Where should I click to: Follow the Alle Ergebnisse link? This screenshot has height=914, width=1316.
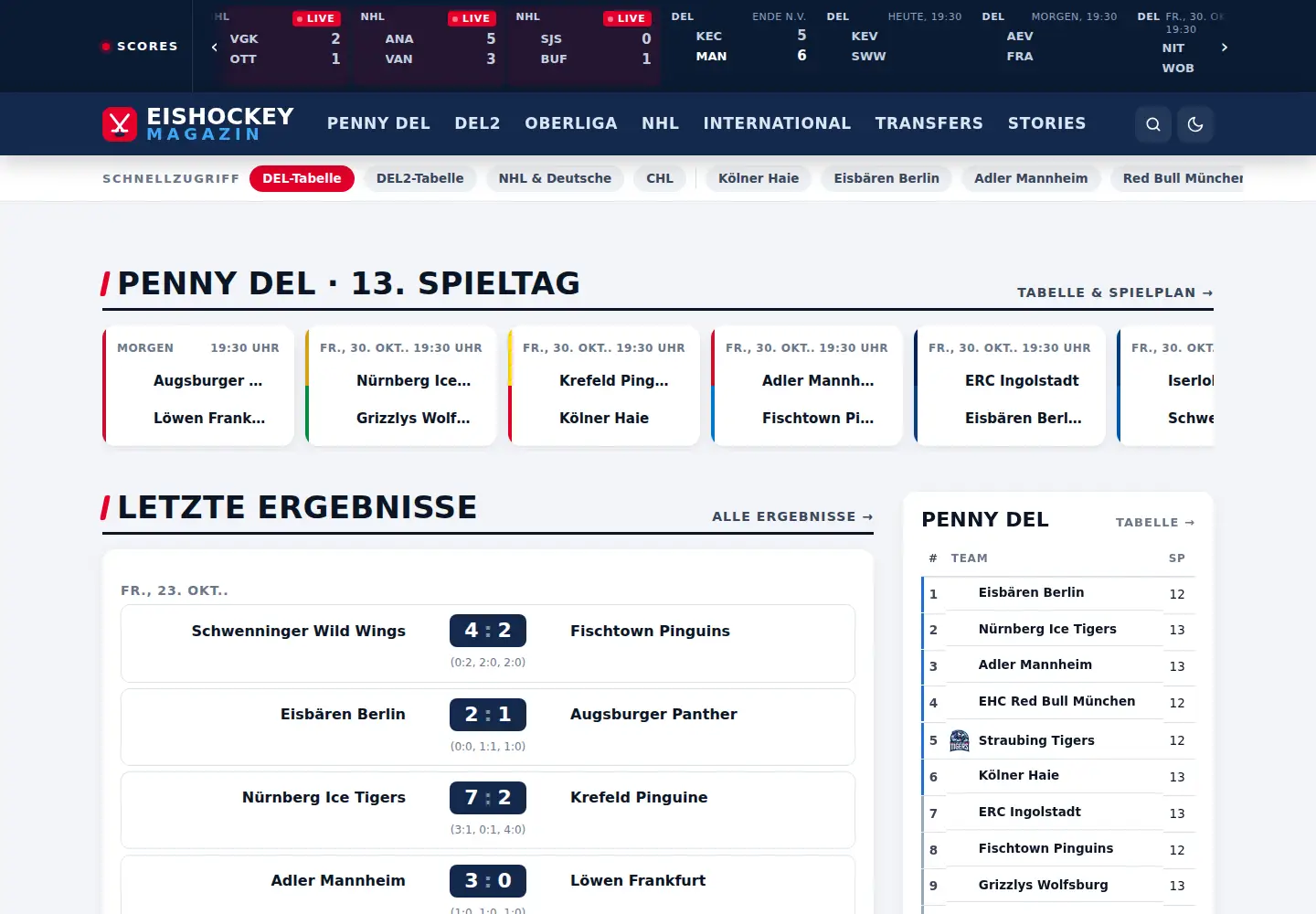(x=792, y=516)
